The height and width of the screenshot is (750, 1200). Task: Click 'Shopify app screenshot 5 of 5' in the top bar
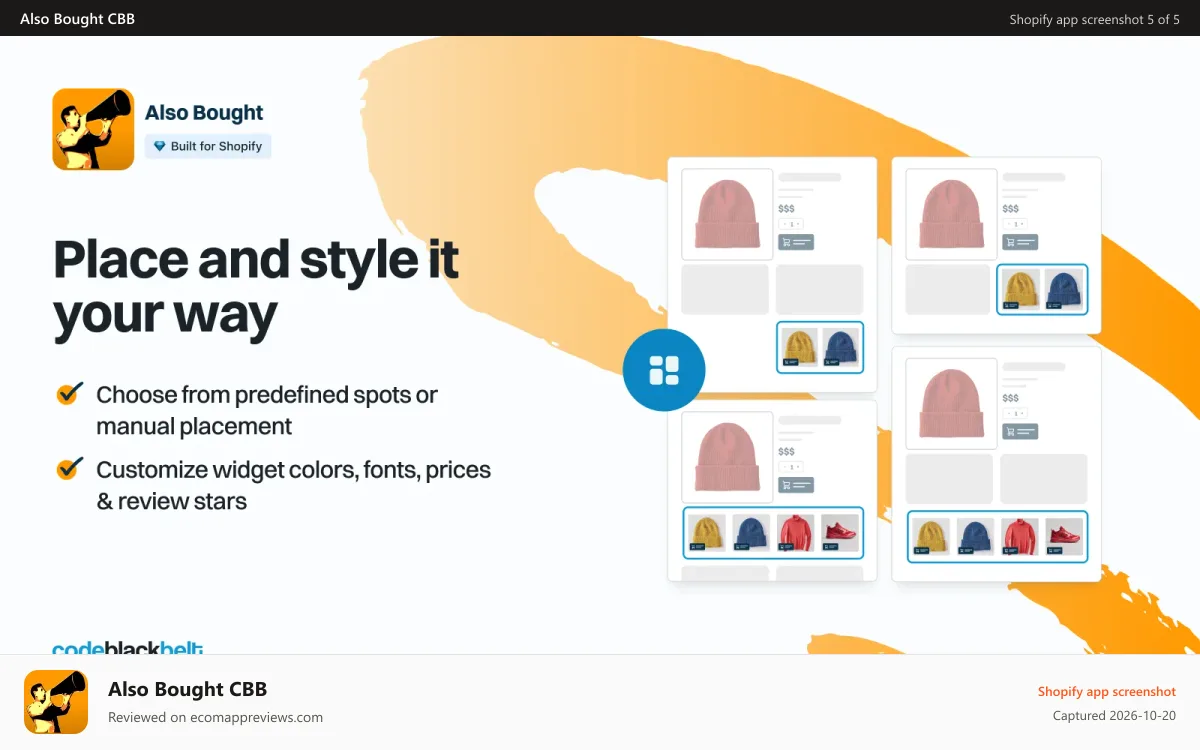[1094, 19]
